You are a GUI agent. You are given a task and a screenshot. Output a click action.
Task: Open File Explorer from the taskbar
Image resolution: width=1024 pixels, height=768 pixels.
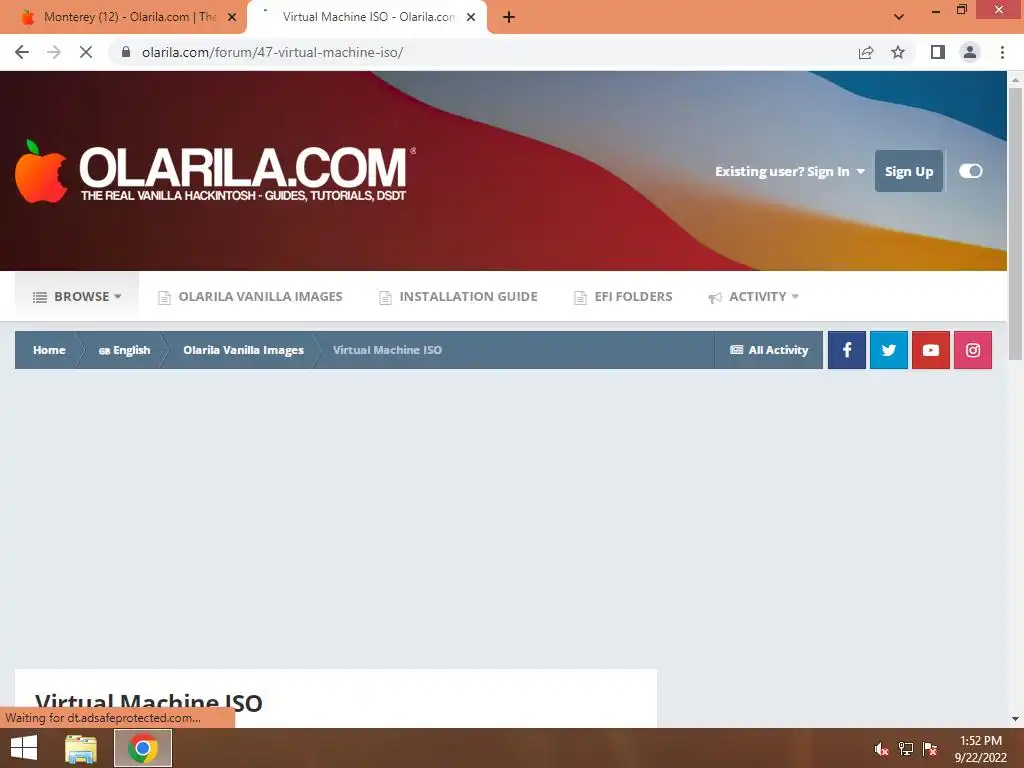tap(81, 748)
